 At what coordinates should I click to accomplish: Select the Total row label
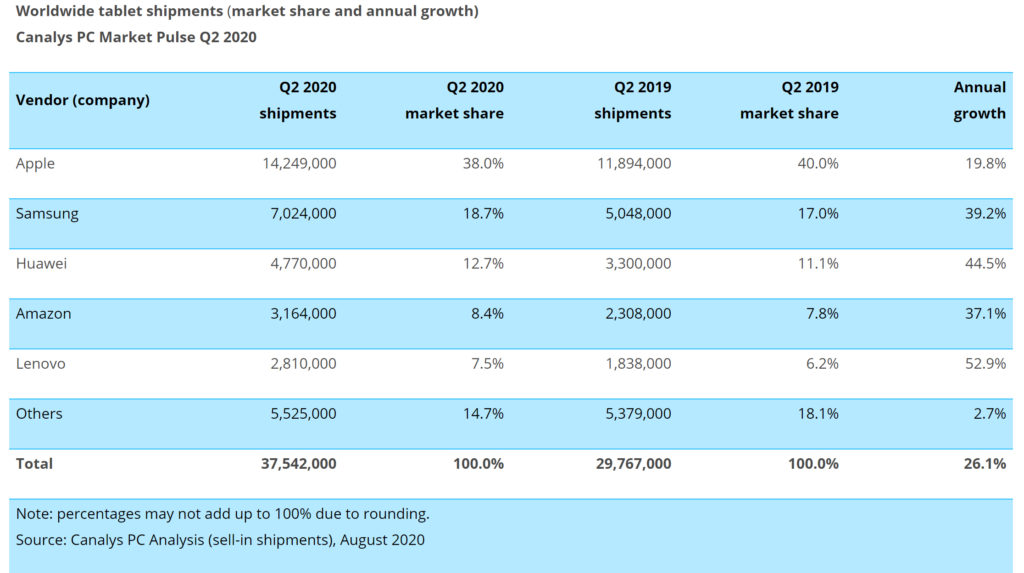click(35, 463)
